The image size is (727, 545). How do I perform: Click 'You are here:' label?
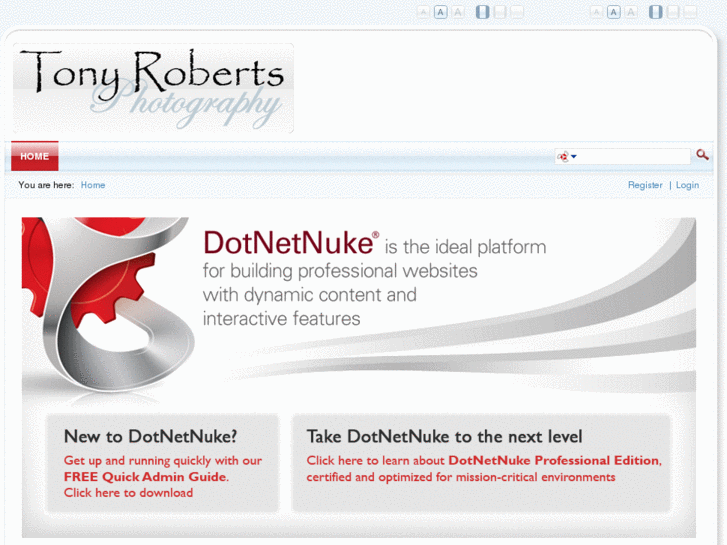tap(46, 185)
